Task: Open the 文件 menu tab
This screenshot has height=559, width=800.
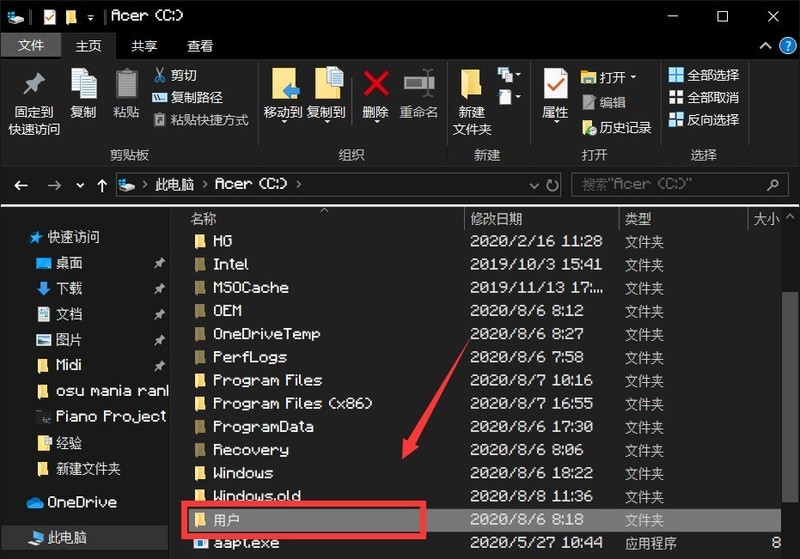Action: point(31,45)
